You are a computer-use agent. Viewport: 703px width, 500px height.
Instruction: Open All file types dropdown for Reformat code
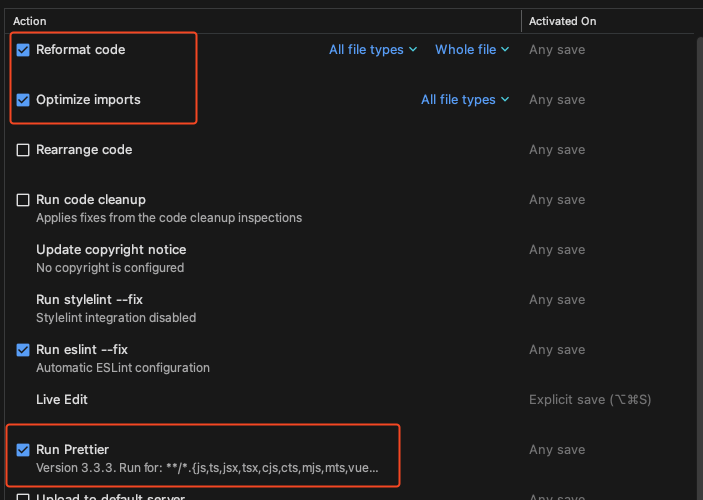pos(373,50)
